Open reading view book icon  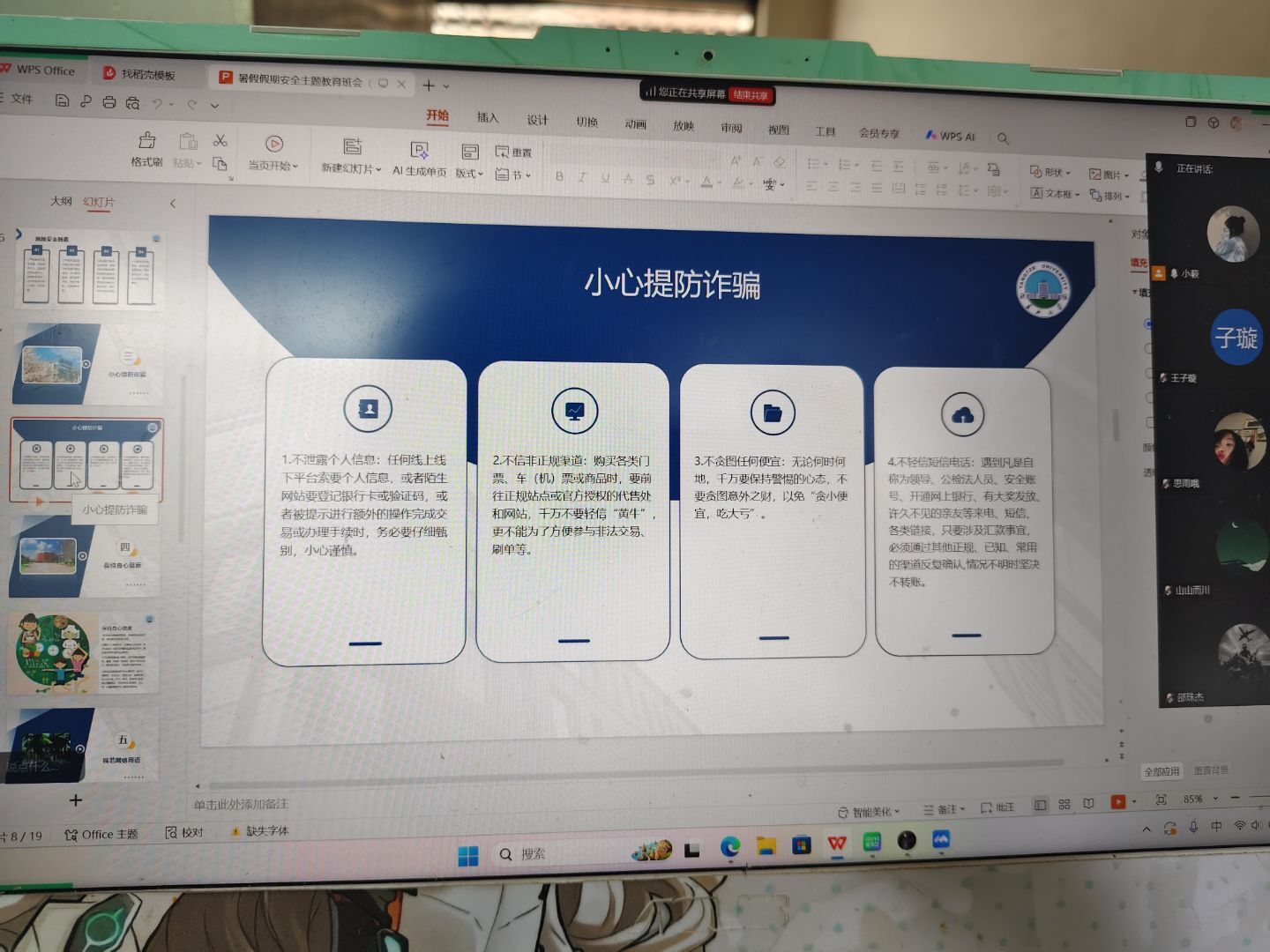pos(1089,804)
